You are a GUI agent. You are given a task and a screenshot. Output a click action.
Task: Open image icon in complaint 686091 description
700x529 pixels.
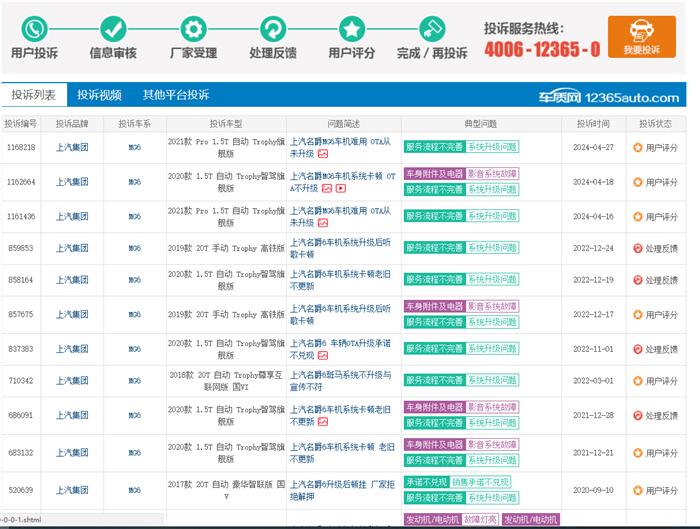click(x=323, y=421)
